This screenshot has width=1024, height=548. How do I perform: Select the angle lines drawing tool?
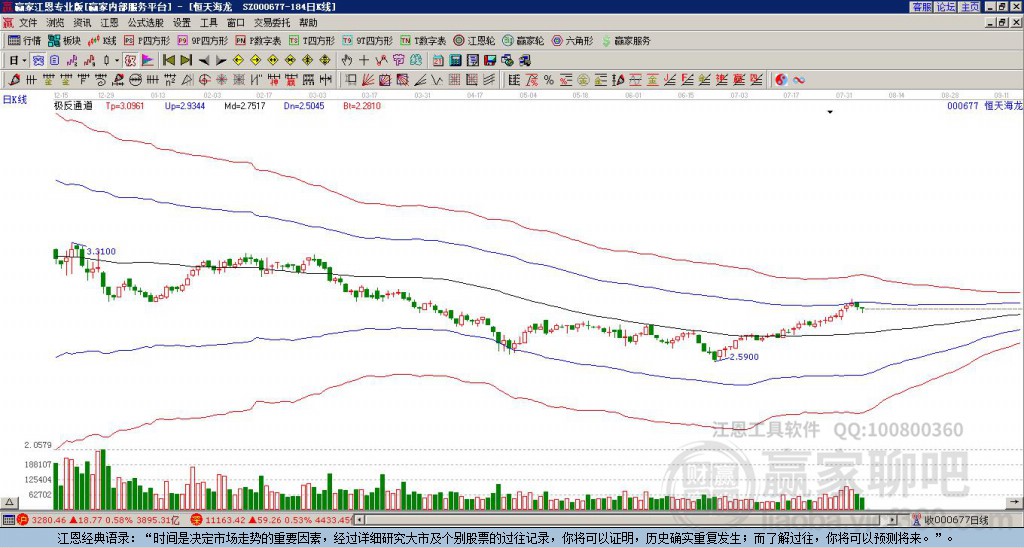419,80
